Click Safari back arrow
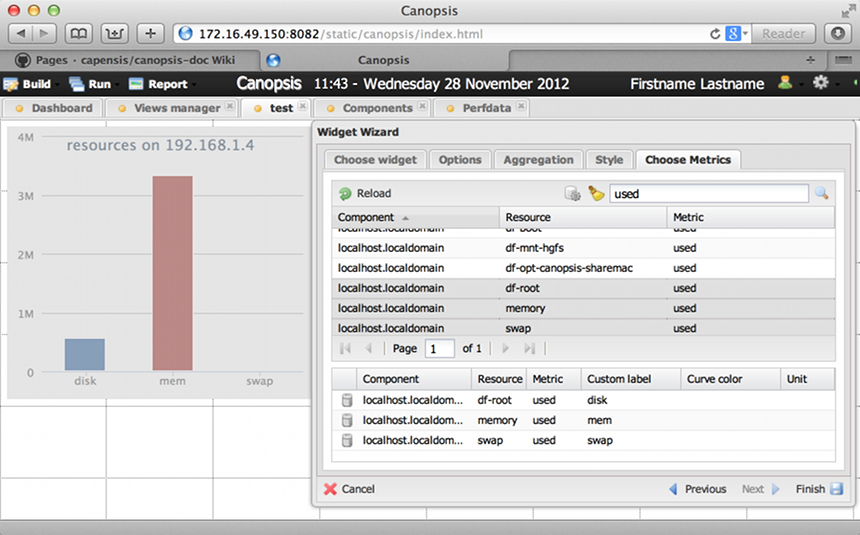860x535 pixels. (21, 34)
